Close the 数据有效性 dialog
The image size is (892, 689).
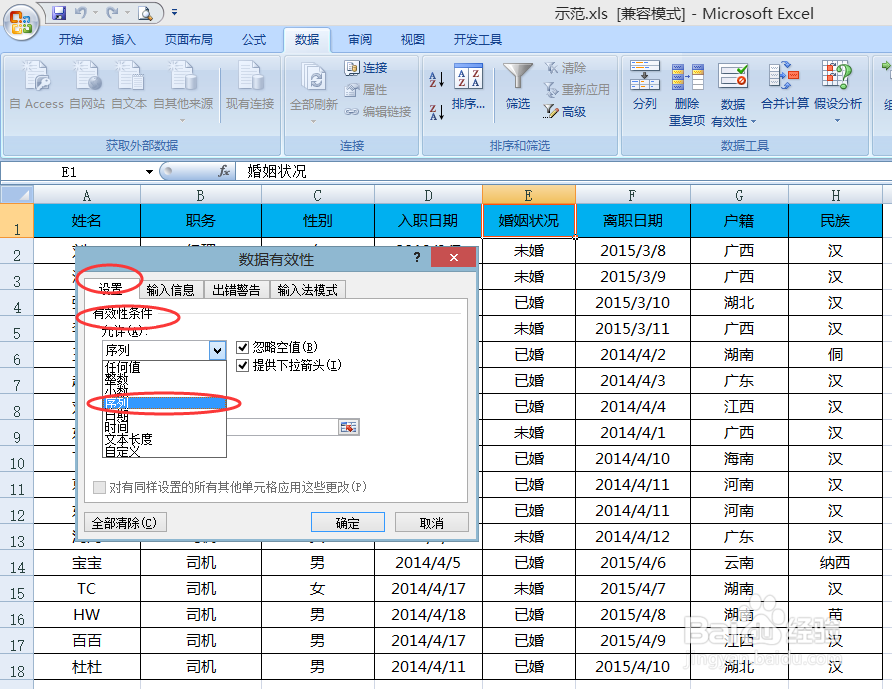pyautogui.click(x=453, y=258)
